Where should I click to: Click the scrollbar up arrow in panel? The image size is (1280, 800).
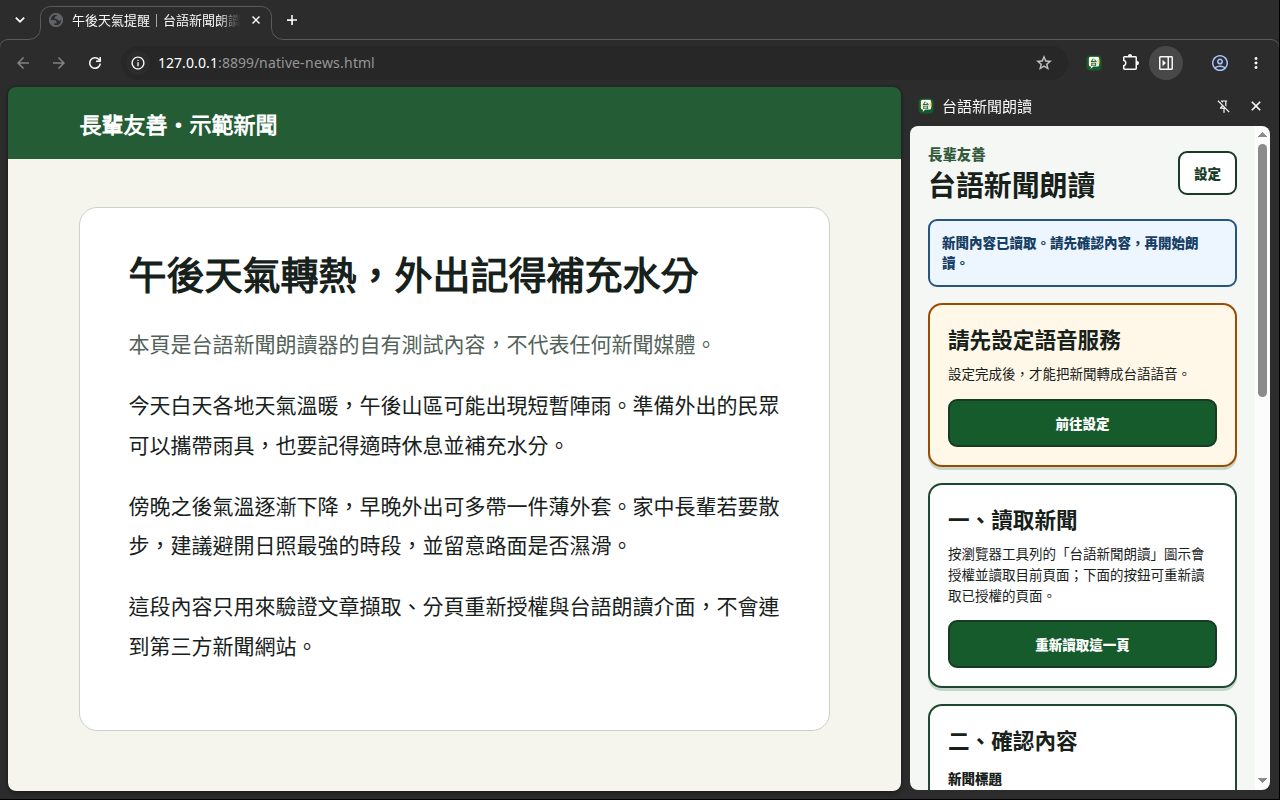(x=1262, y=135)
